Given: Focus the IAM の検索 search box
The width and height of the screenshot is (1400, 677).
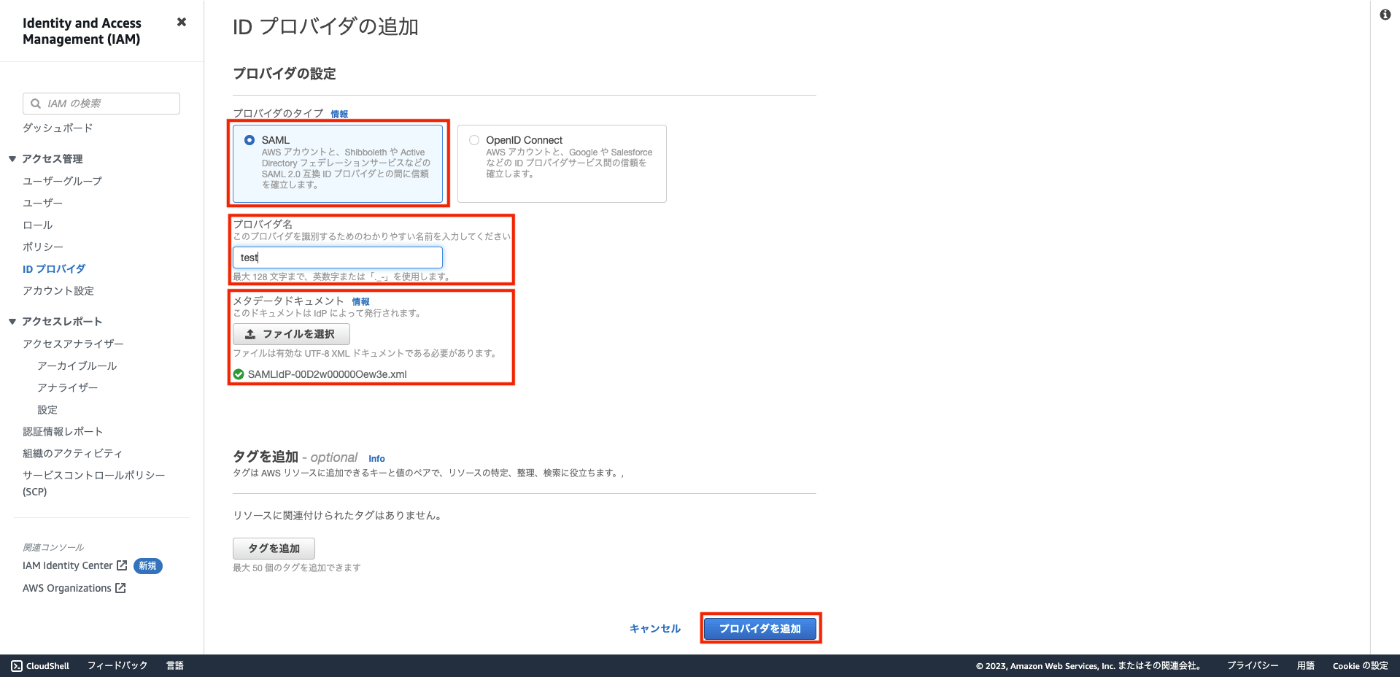Looking at the screenshot, I should (101, 104).
